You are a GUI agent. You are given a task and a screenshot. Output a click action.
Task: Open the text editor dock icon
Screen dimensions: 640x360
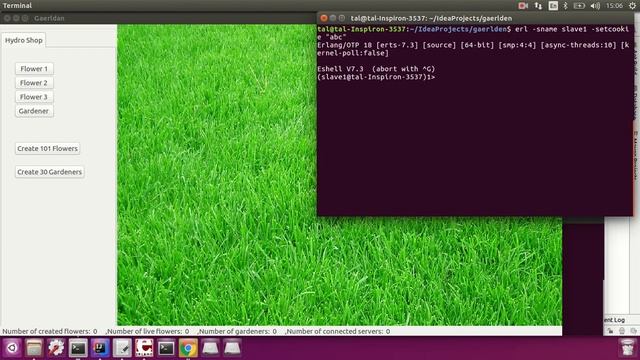click(x=122, y=348)
